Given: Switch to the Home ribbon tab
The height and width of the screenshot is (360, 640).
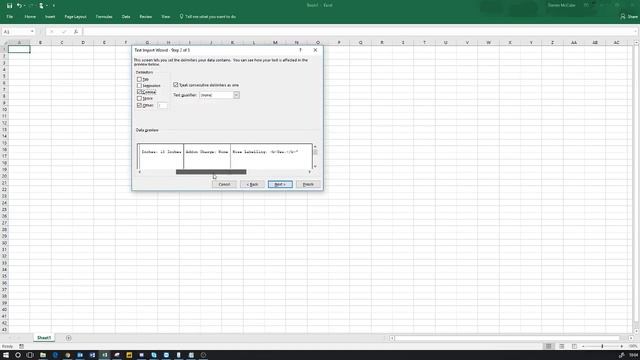Looking at the screenshot, I should click(30, 17).
